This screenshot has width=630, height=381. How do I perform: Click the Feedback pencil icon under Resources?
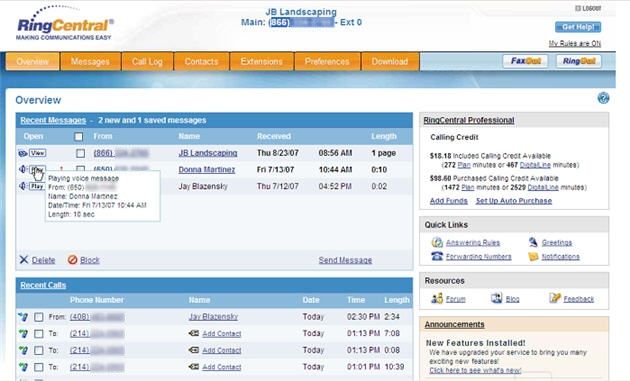click(554, 298)
